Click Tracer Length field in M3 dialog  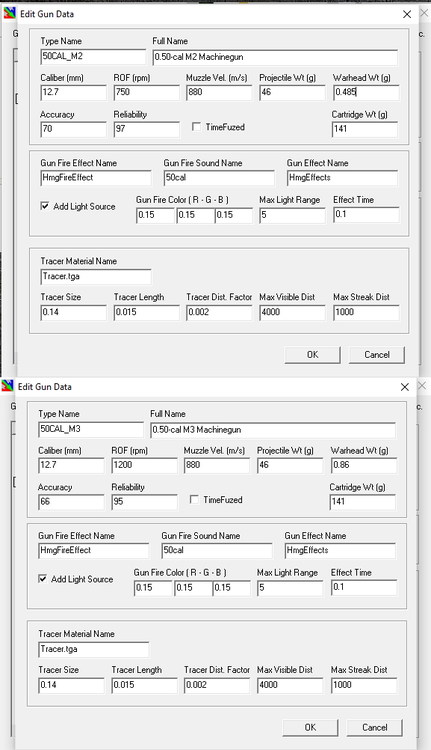(144, 685)
